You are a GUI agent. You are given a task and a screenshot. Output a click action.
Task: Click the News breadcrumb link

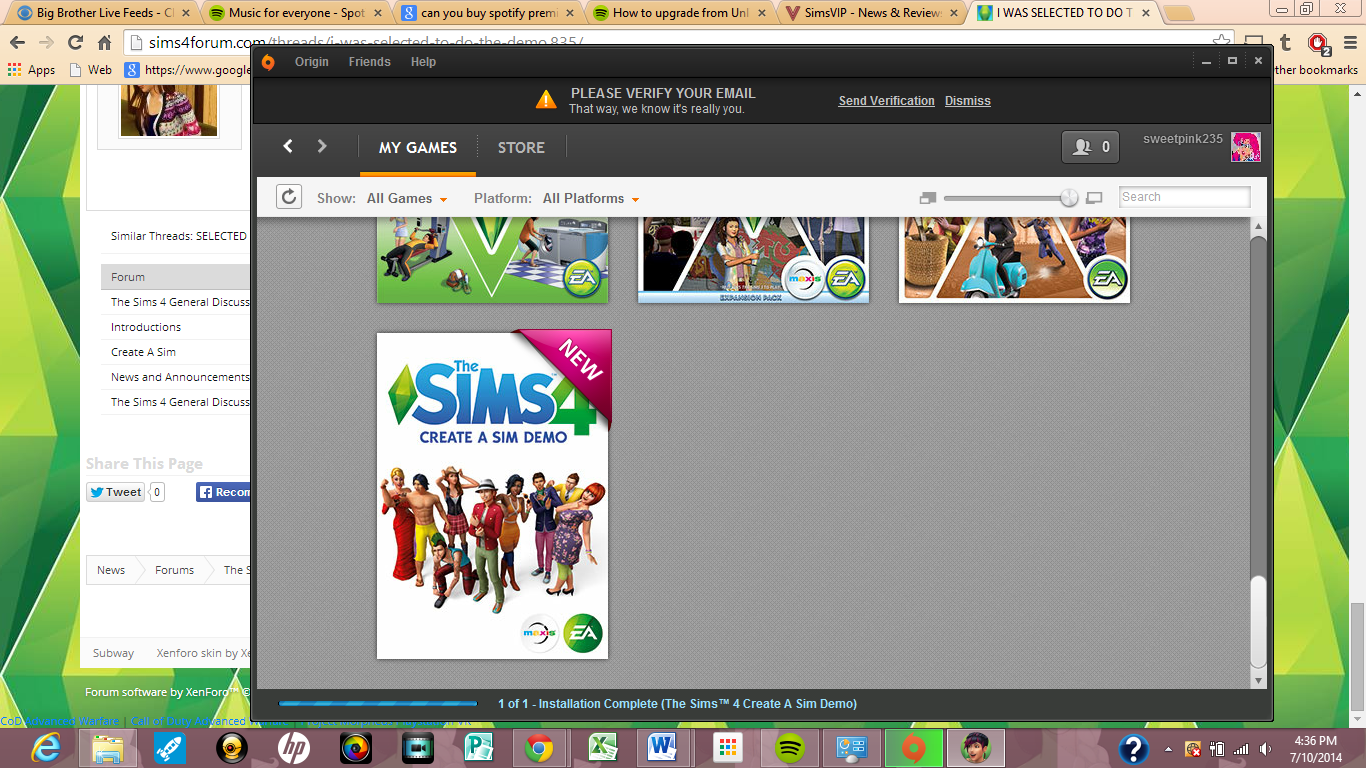111,570
